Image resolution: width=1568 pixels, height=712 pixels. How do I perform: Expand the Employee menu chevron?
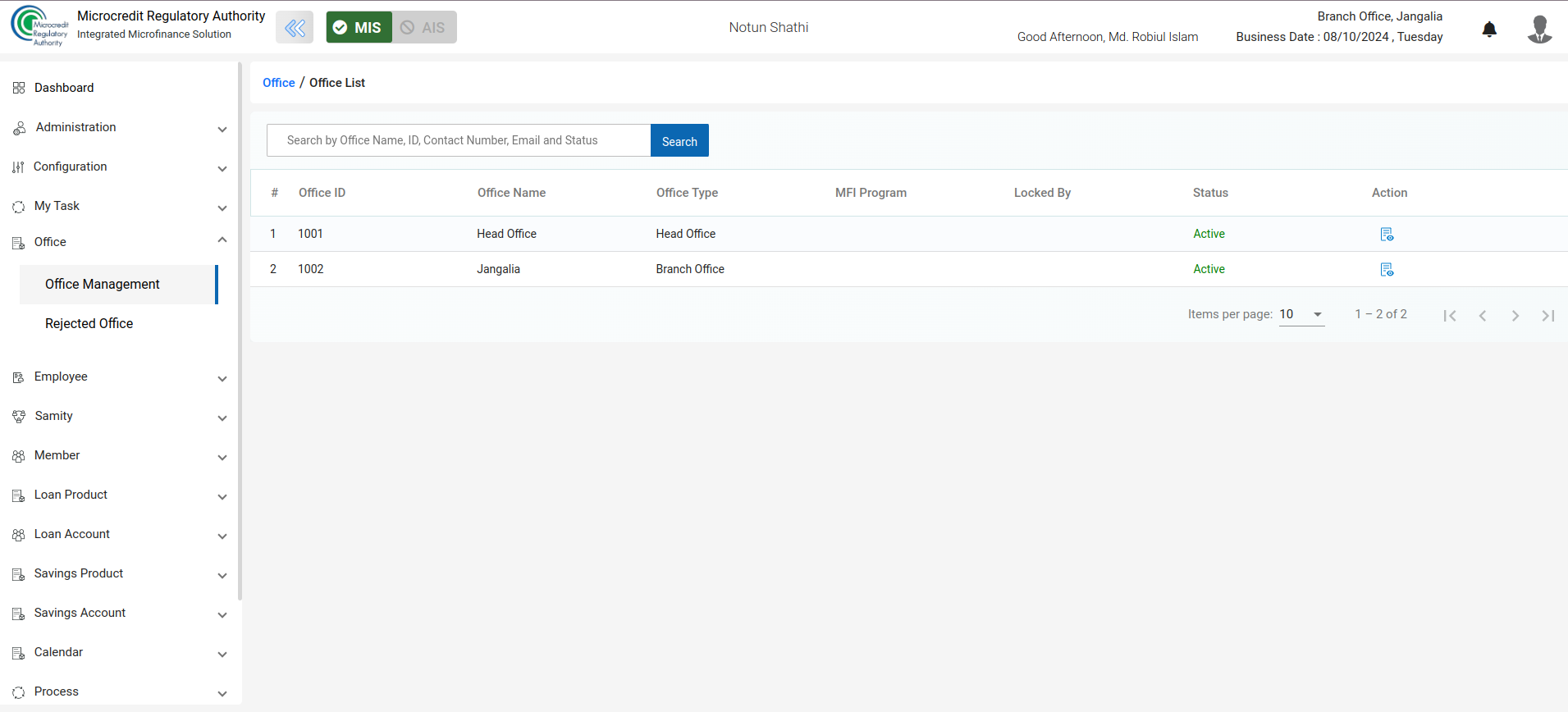[x=222, y=379]
